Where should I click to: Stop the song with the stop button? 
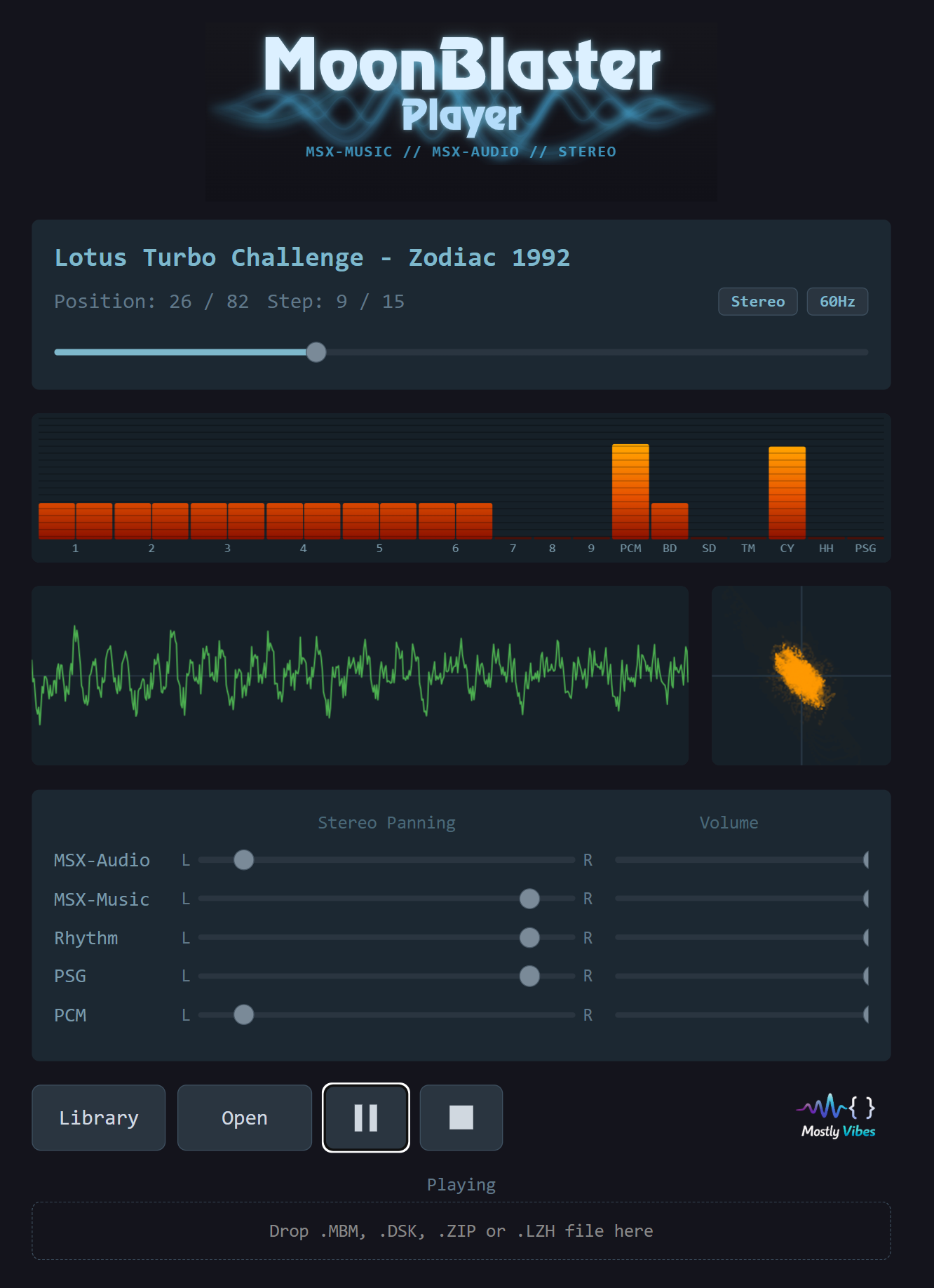tap(461, 1118)
